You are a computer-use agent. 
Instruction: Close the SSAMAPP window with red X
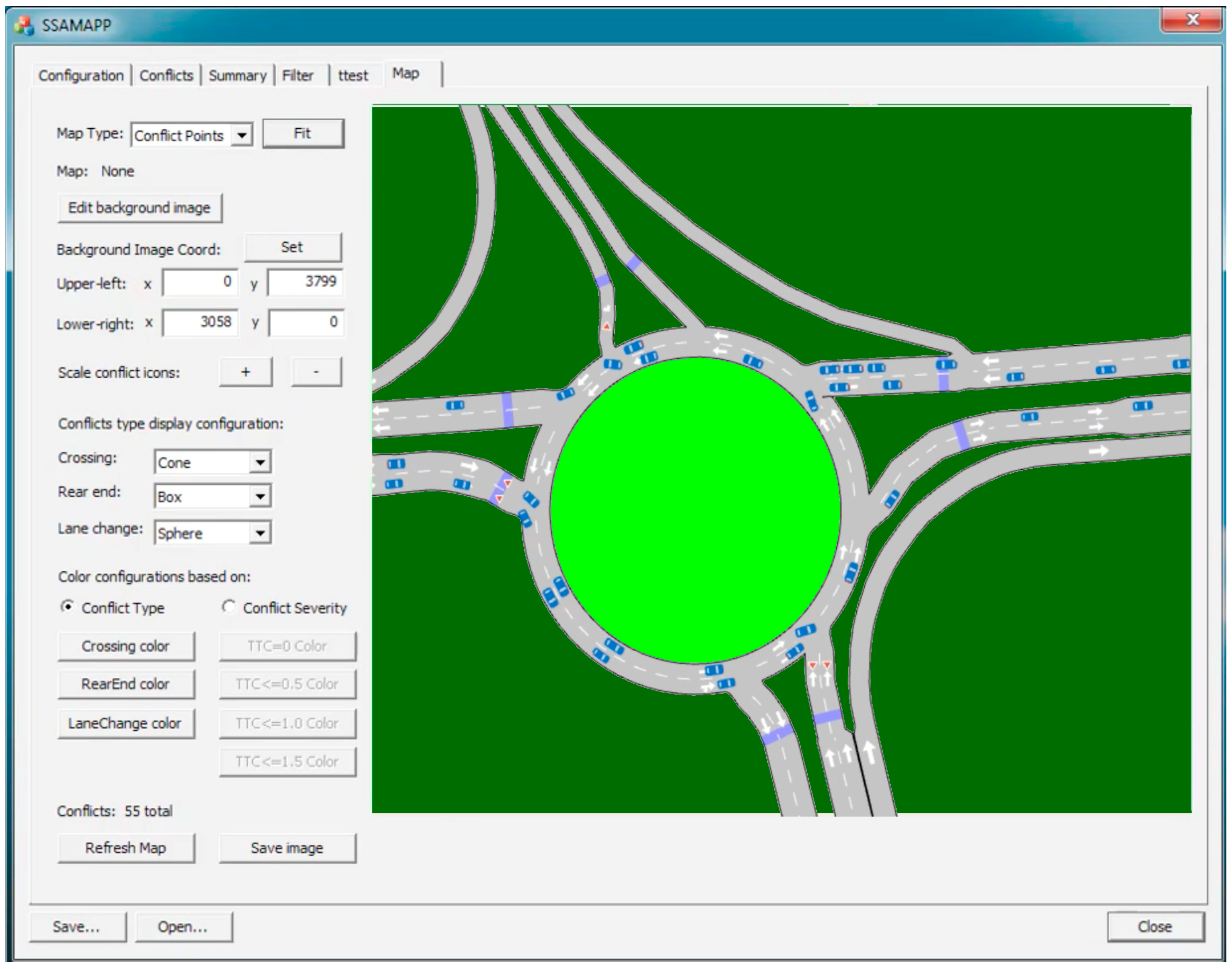pyautogui.click(x=1192, y=20)
